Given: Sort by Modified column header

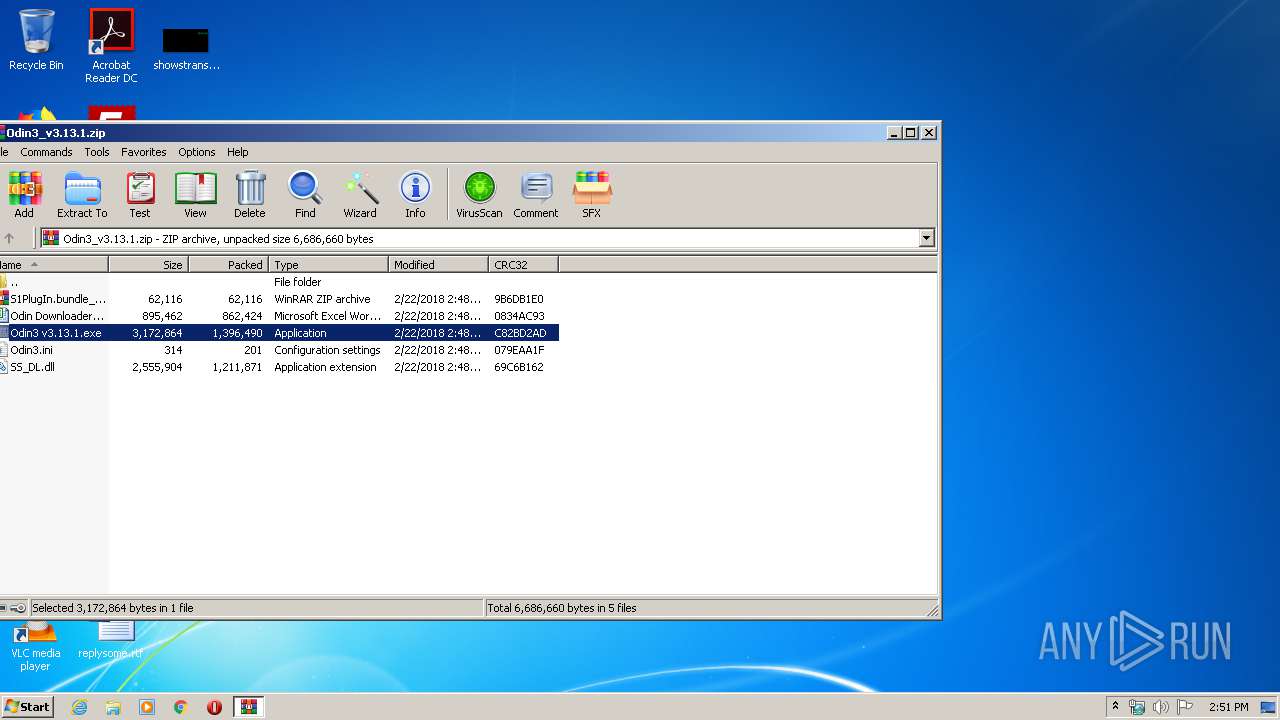Looking at the screenshot, I should click(439, 265).
